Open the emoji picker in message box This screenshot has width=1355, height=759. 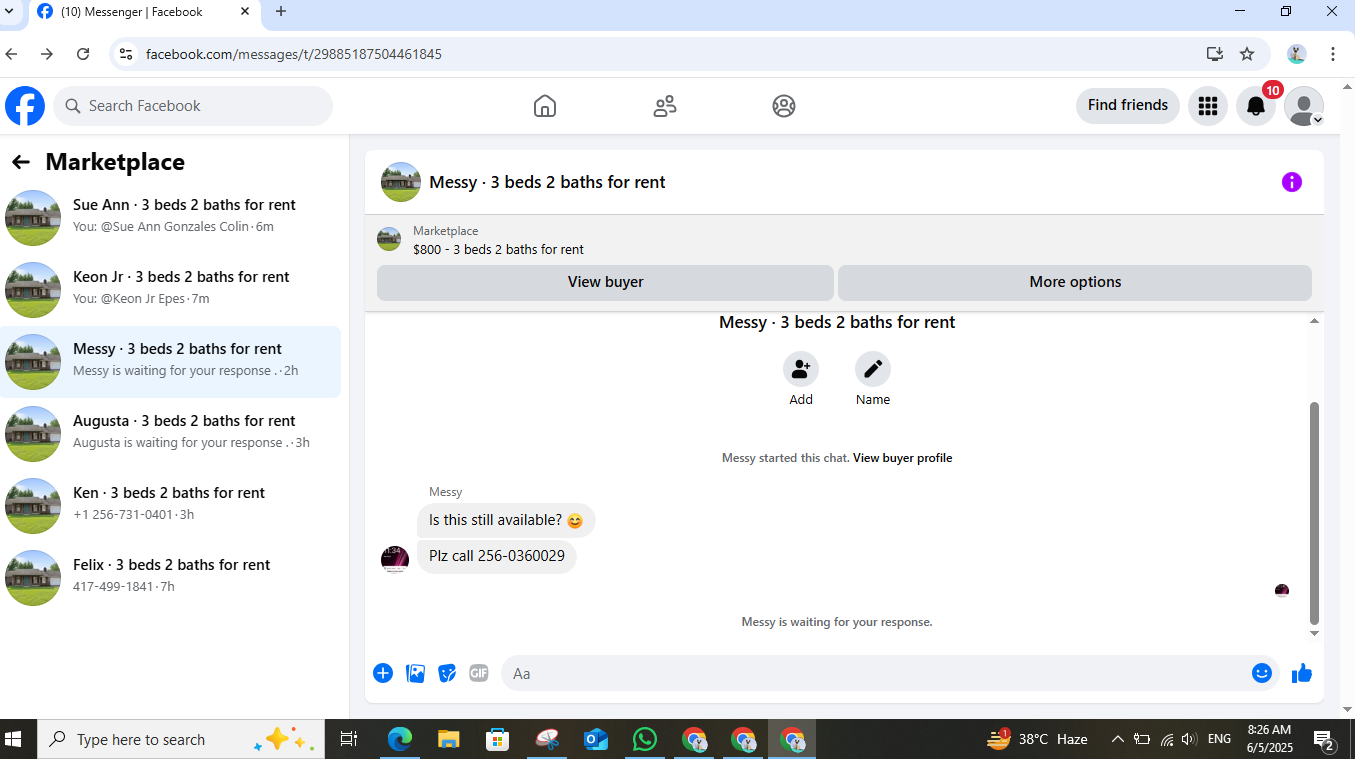[x=1262, y=673]
